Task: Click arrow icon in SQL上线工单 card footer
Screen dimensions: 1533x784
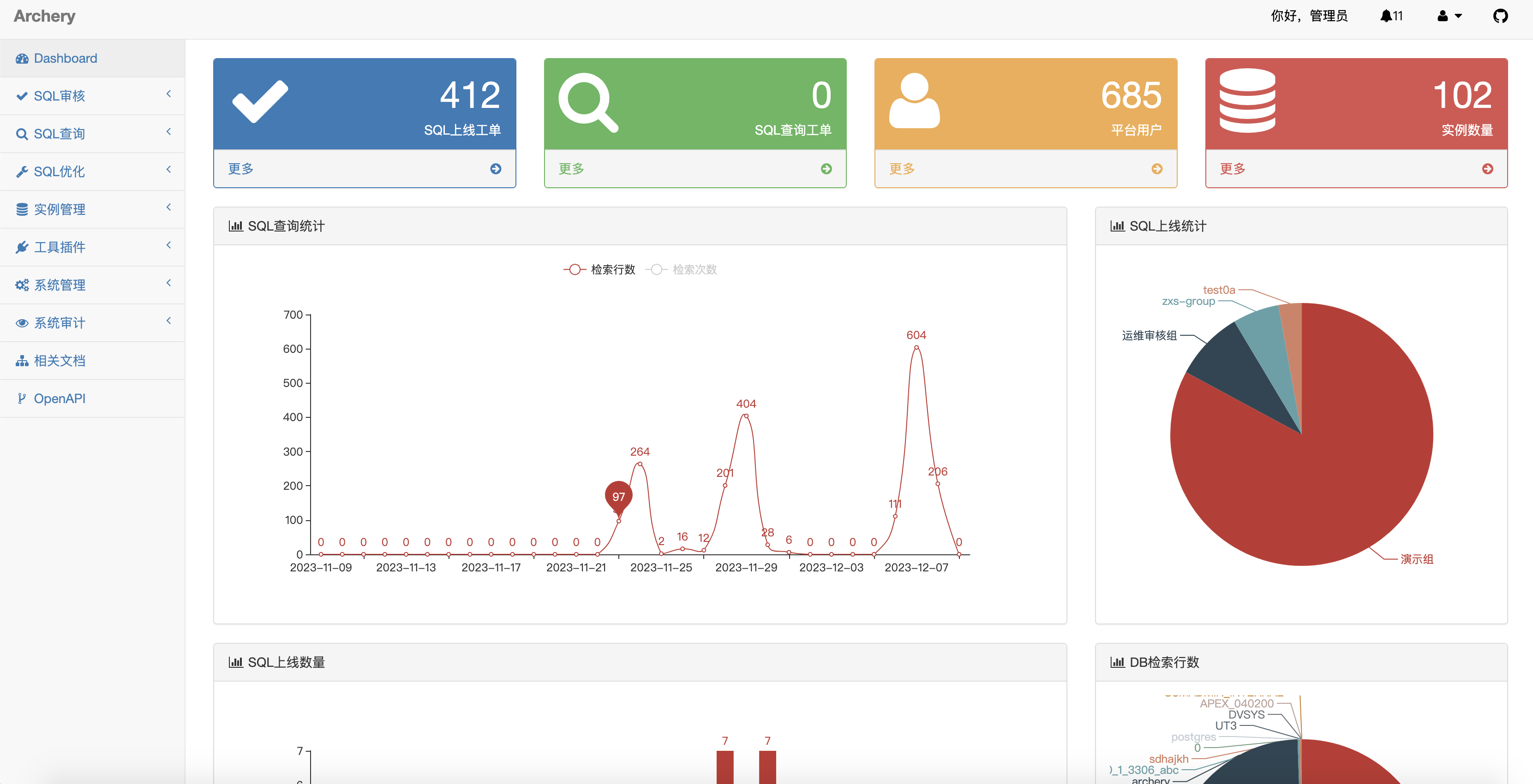Action: click(x=496, y=169)
